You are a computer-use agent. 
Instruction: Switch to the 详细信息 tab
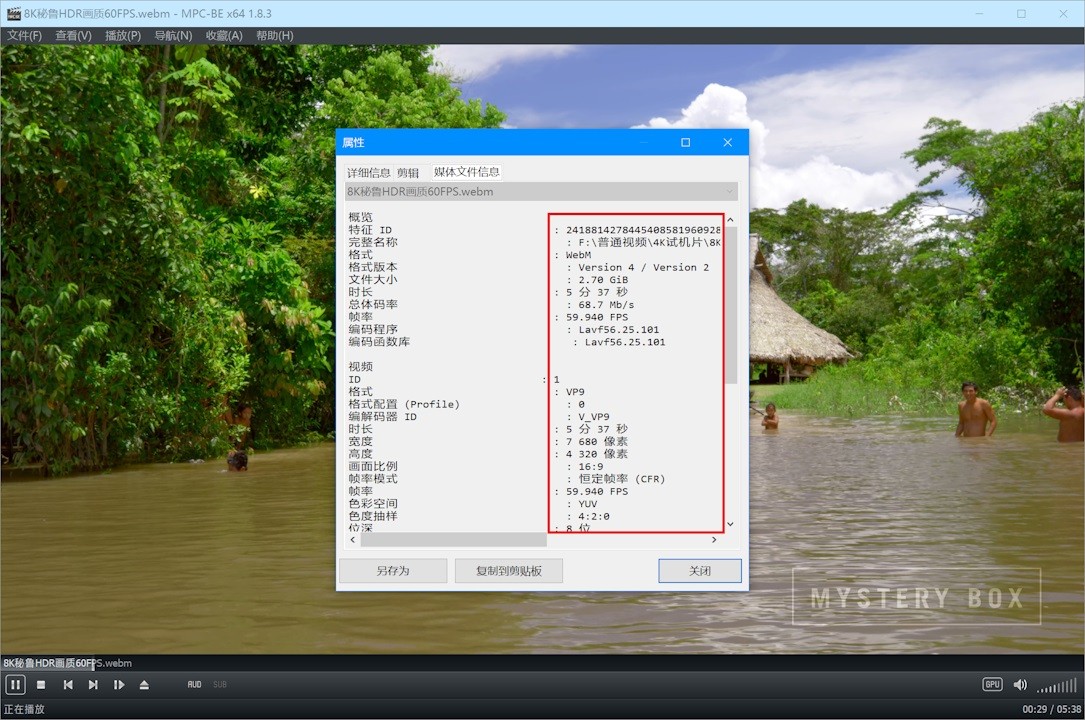point(369,172)
